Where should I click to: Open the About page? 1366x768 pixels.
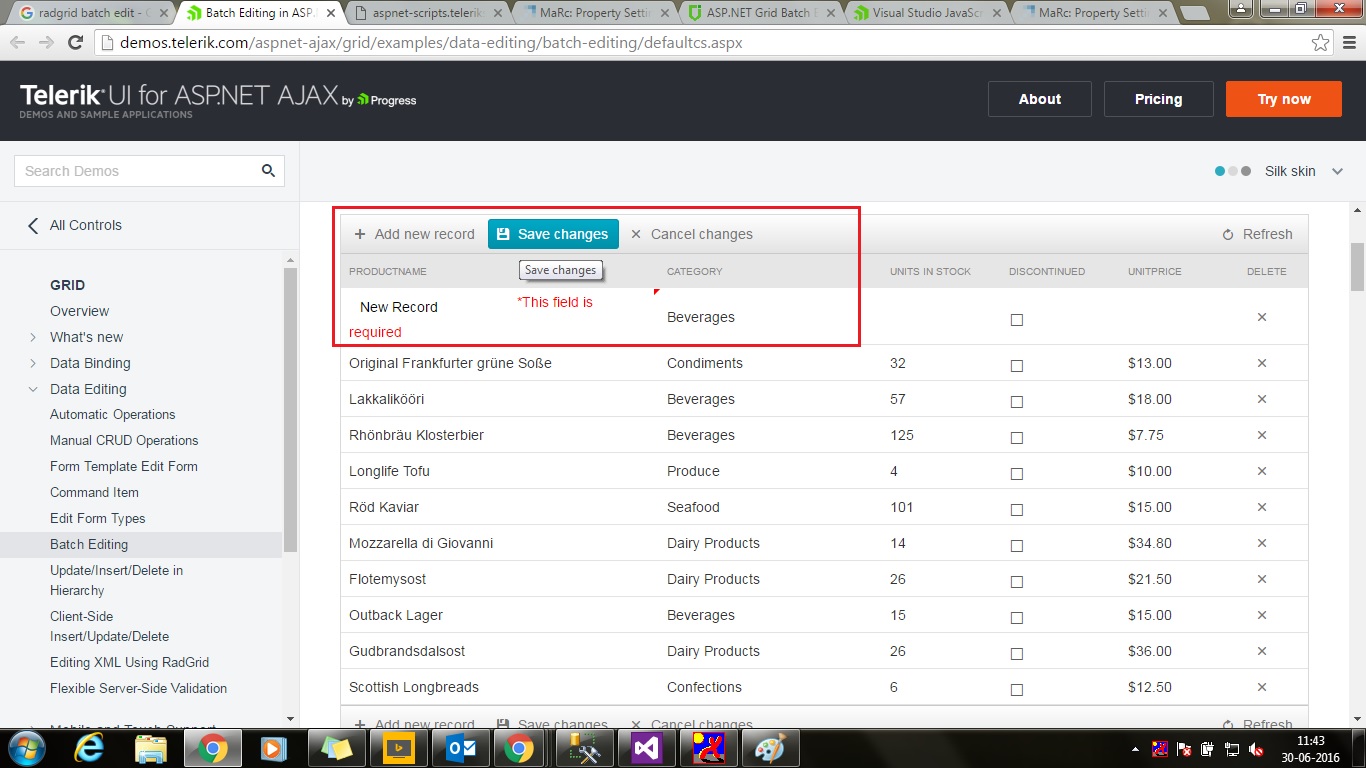[1040, 99]
